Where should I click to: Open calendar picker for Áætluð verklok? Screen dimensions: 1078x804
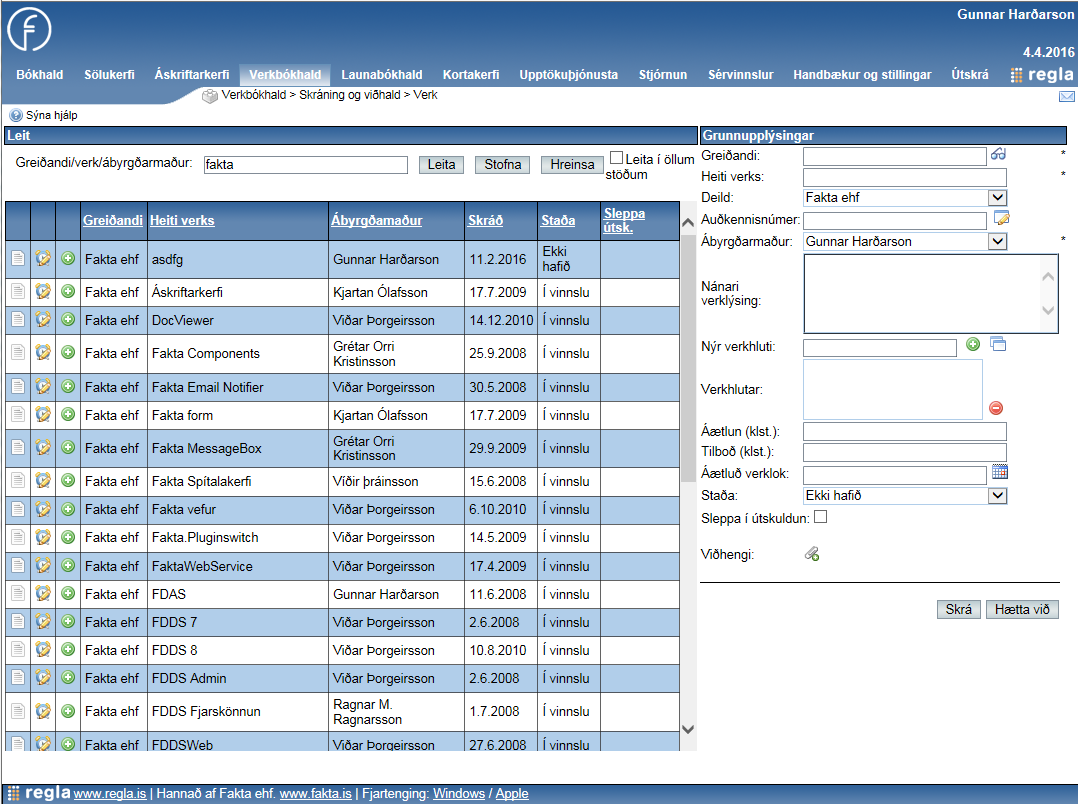coord(1000,473)
